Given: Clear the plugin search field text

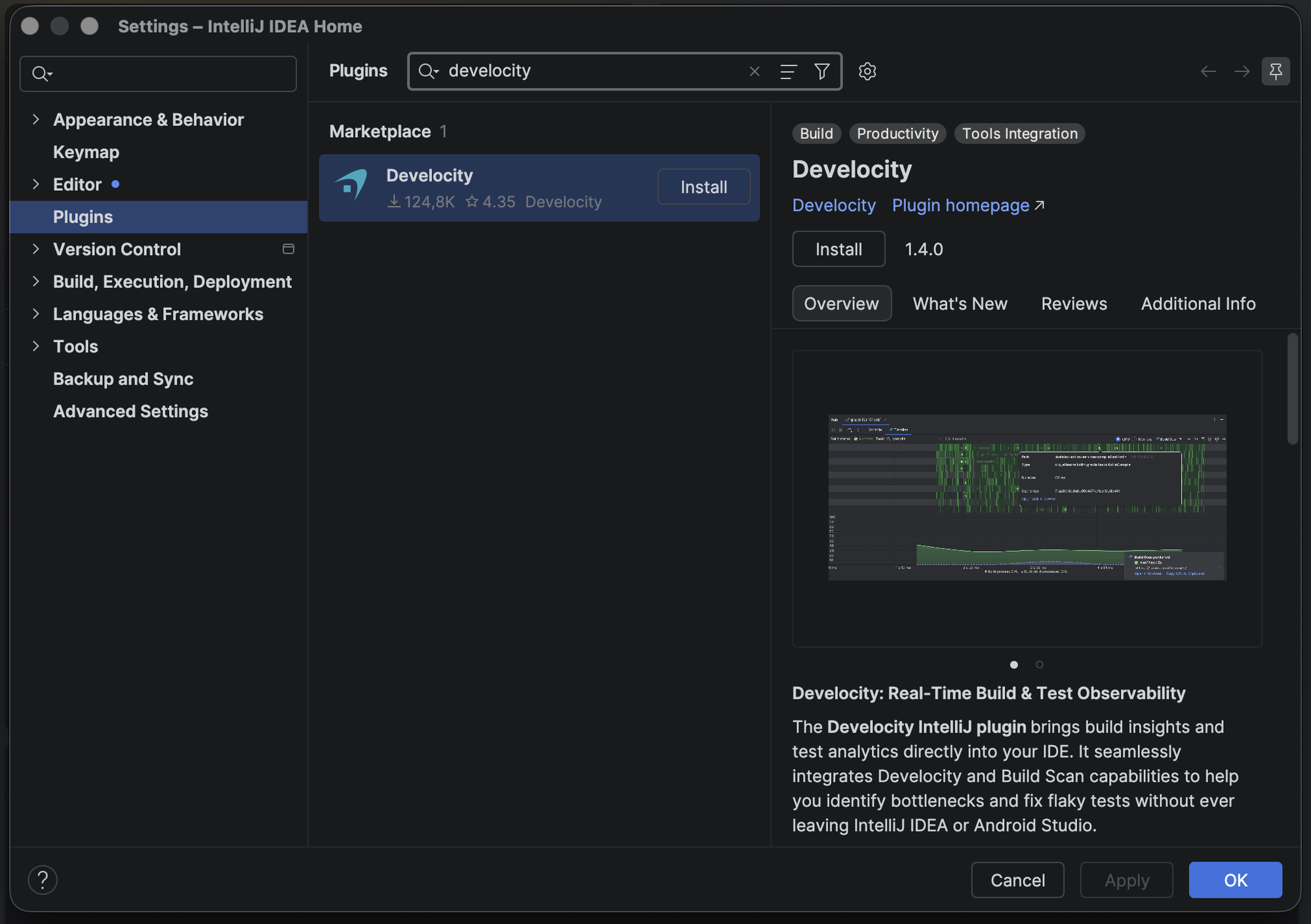Looking at the screenshot, I should pos(754,71).
